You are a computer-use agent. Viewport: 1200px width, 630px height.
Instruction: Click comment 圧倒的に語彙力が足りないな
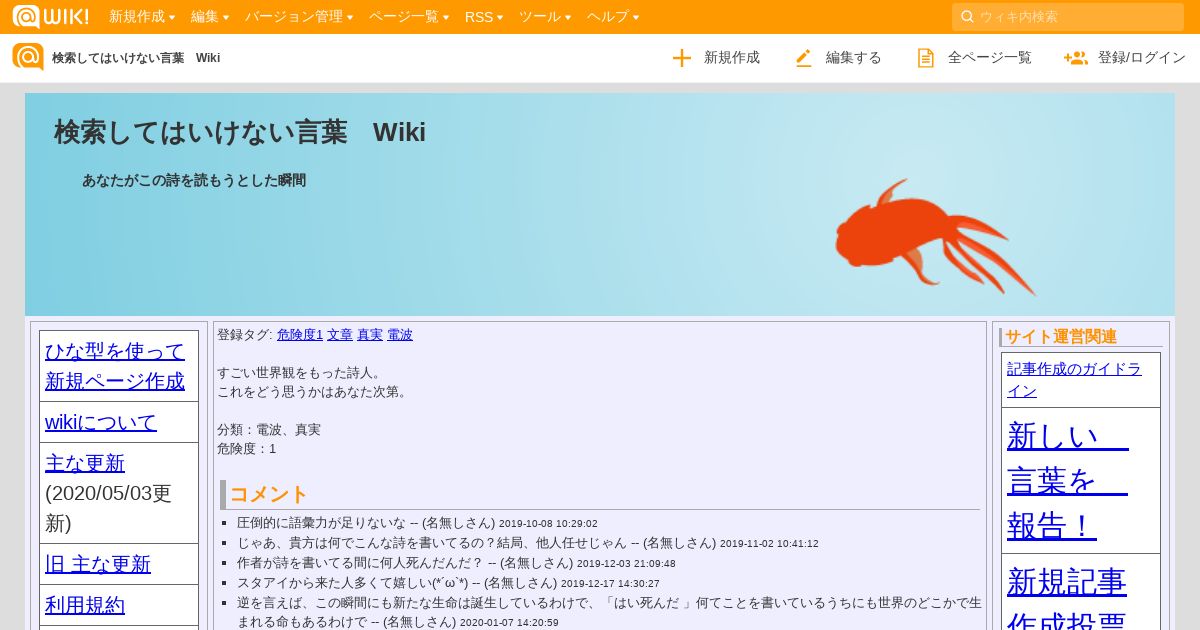[322, 523]
